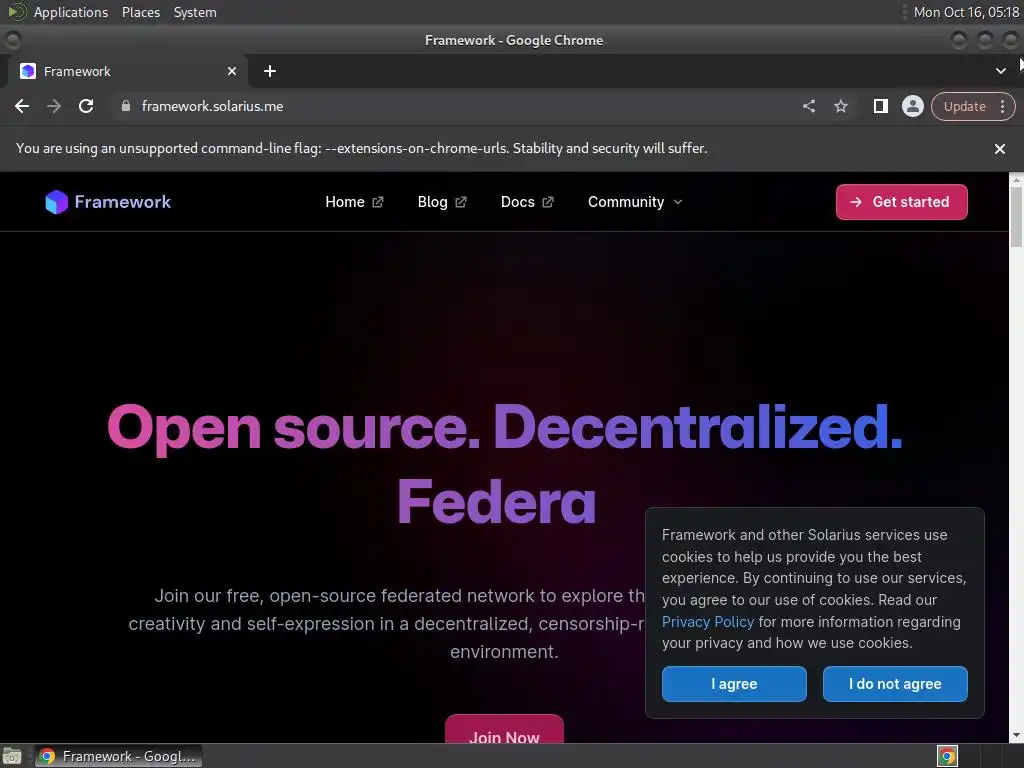Select the Framework tab
The height and width of the screenshot is (768, 1024).
pos(127,71)
